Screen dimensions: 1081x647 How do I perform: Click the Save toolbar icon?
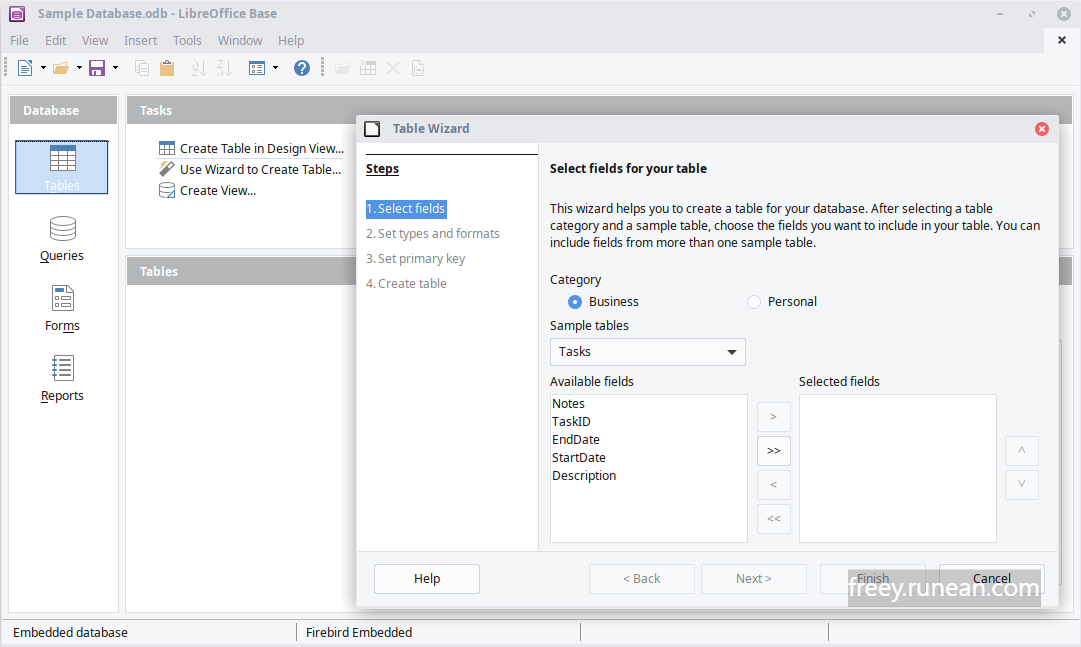[97, 68]
